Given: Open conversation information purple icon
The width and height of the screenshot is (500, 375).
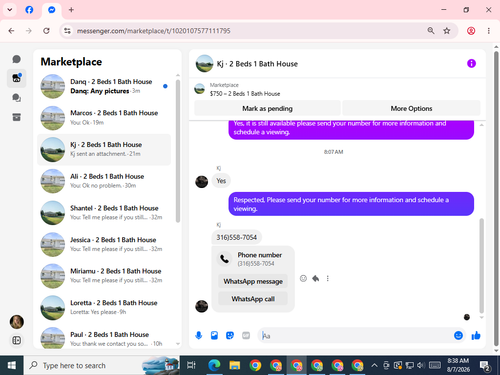Looking at the screenshot, I should coord(471,63).
